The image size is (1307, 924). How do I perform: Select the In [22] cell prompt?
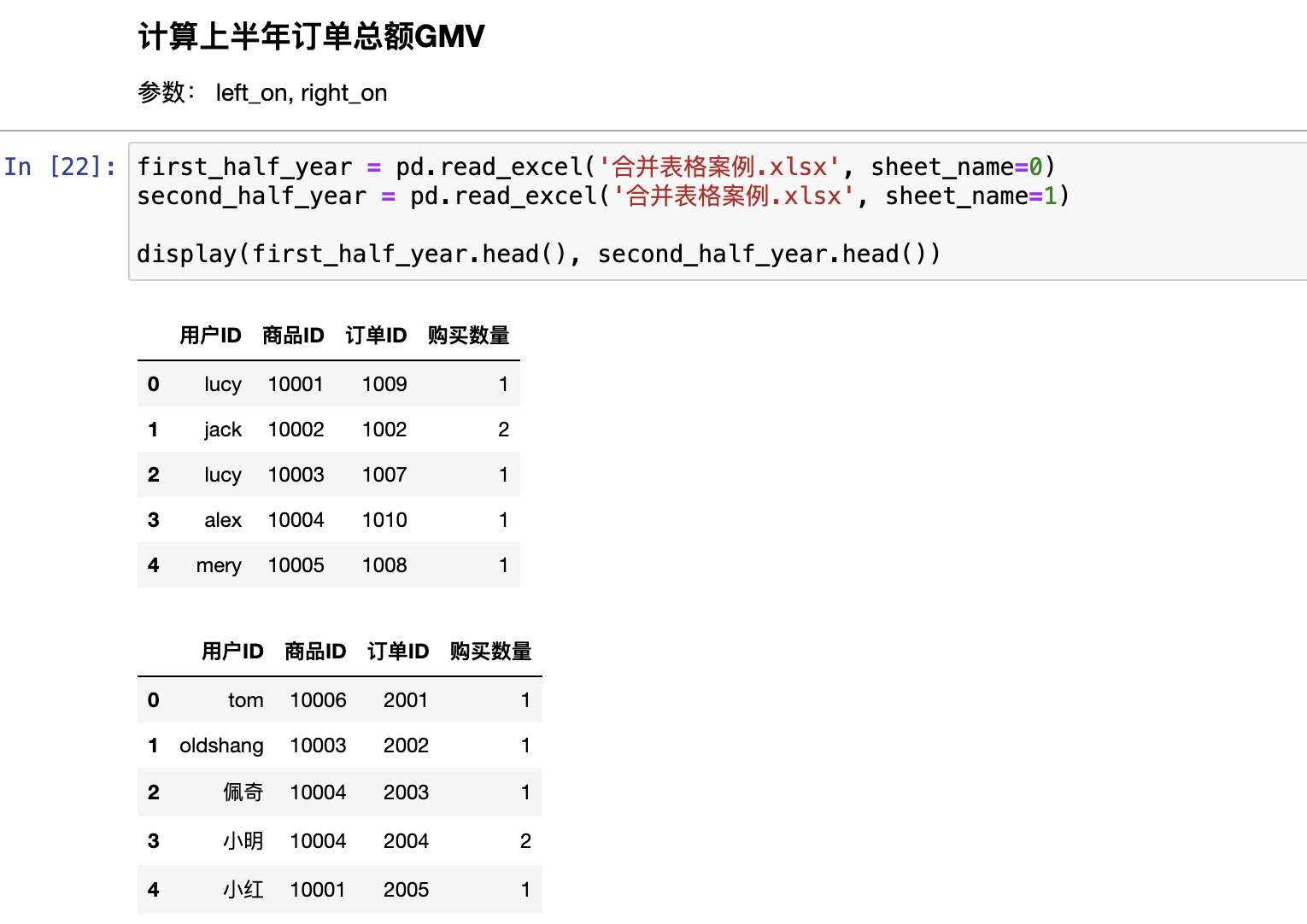point(60,167)
